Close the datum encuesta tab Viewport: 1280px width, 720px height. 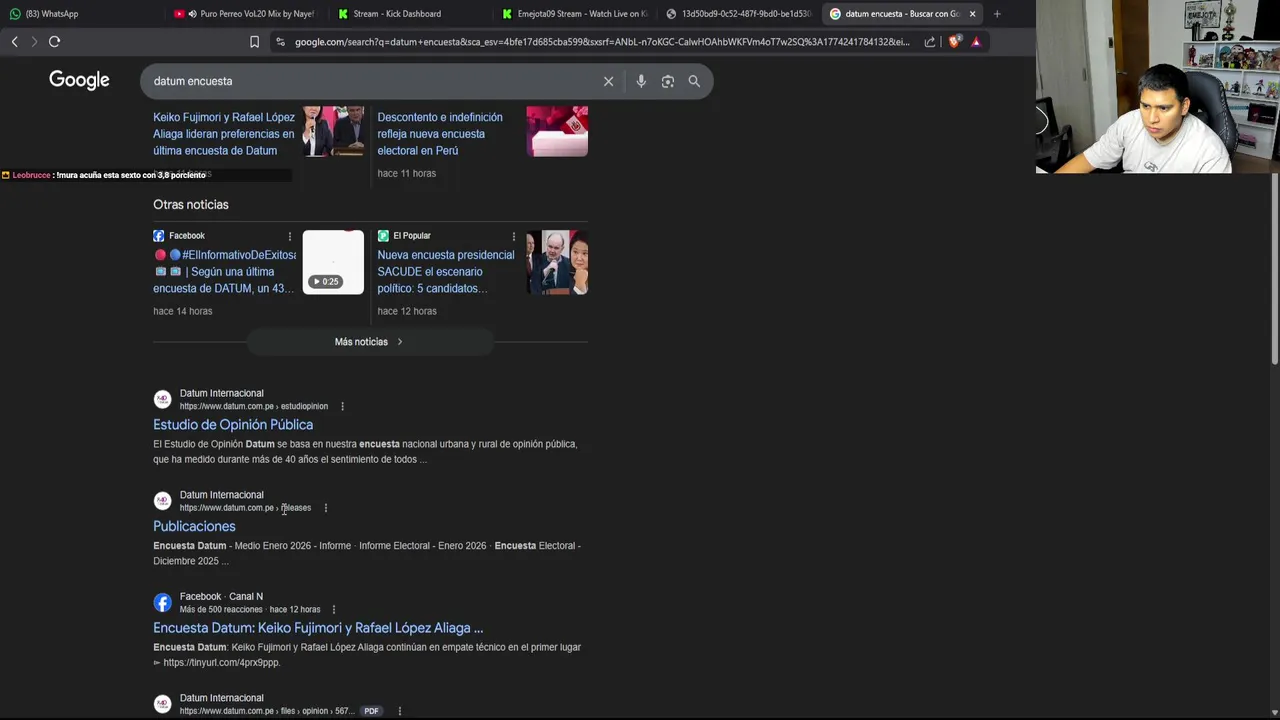click(972, 14)
